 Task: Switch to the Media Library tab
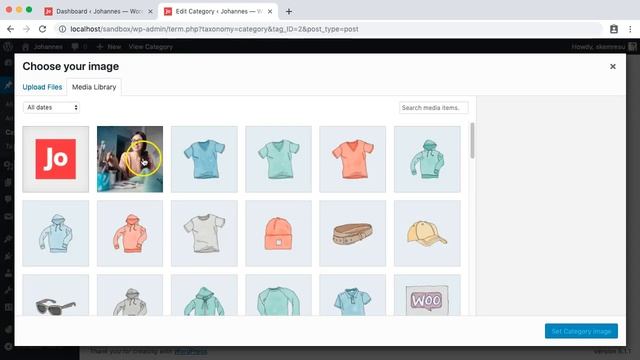(94, 87)
